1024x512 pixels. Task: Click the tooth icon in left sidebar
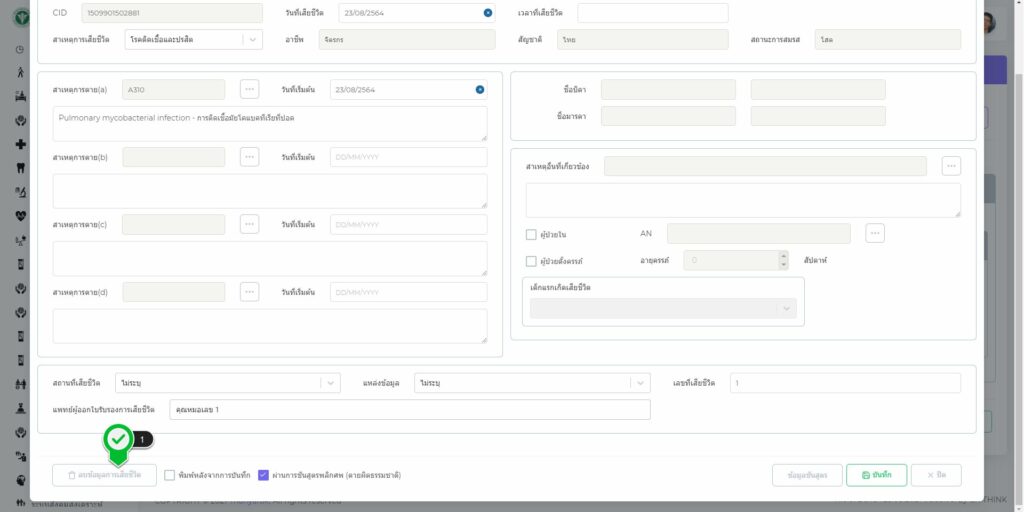pos(21,168)
